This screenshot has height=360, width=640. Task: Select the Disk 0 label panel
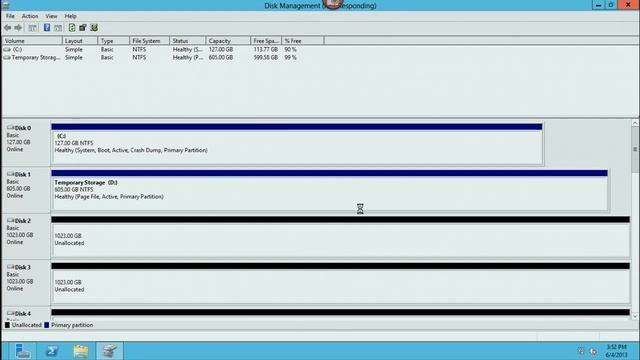pyautogui.click(x=26, y=143)
